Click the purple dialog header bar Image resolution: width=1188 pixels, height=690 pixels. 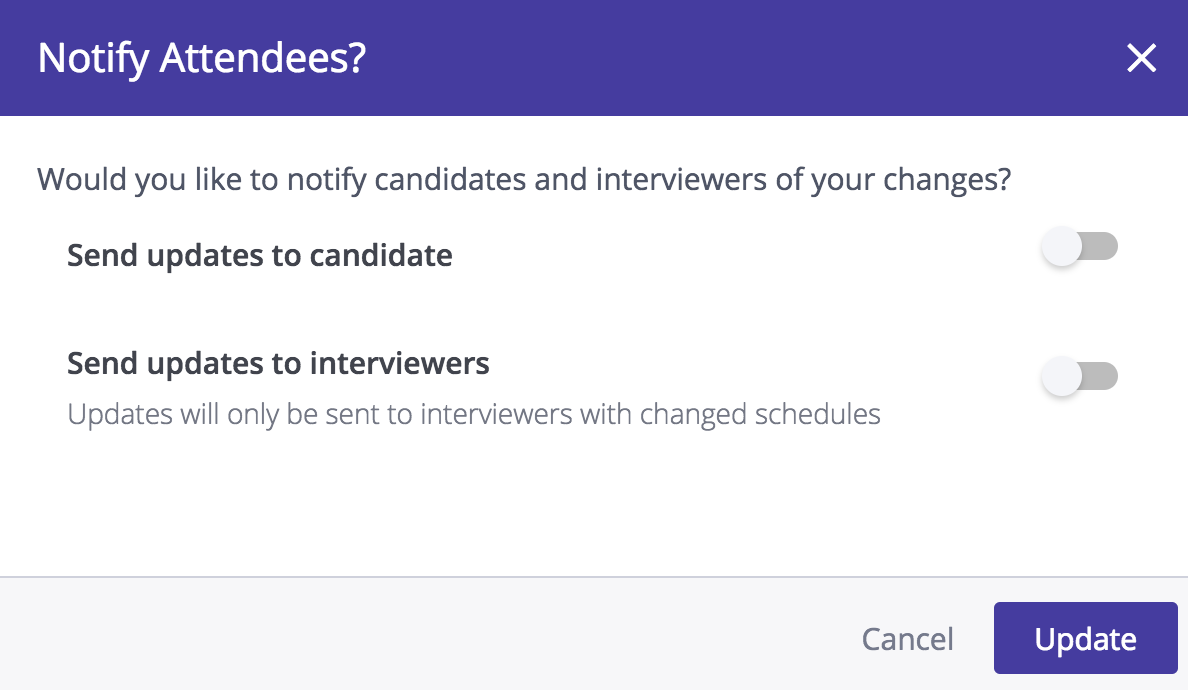tap(700, 58)
